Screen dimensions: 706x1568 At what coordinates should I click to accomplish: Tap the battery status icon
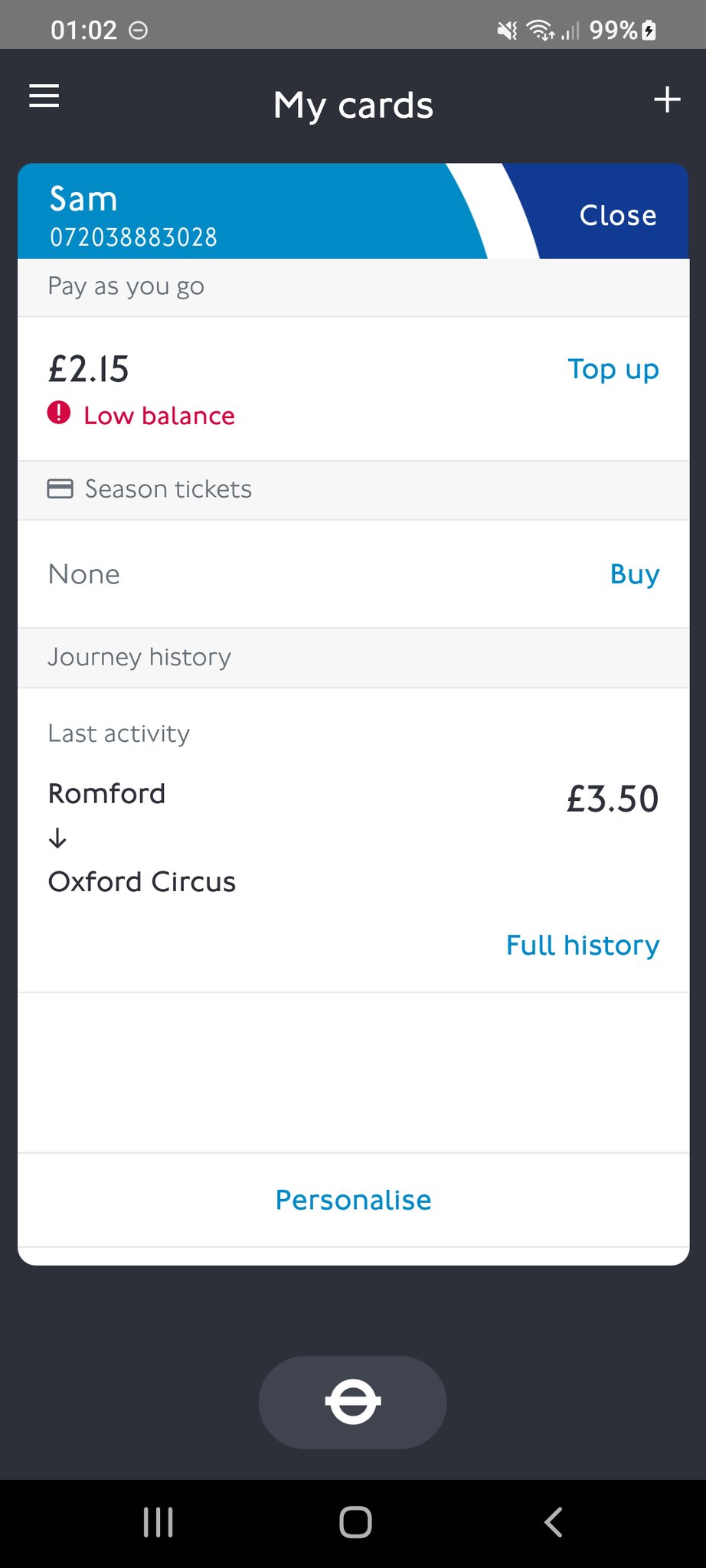(649, 31)
